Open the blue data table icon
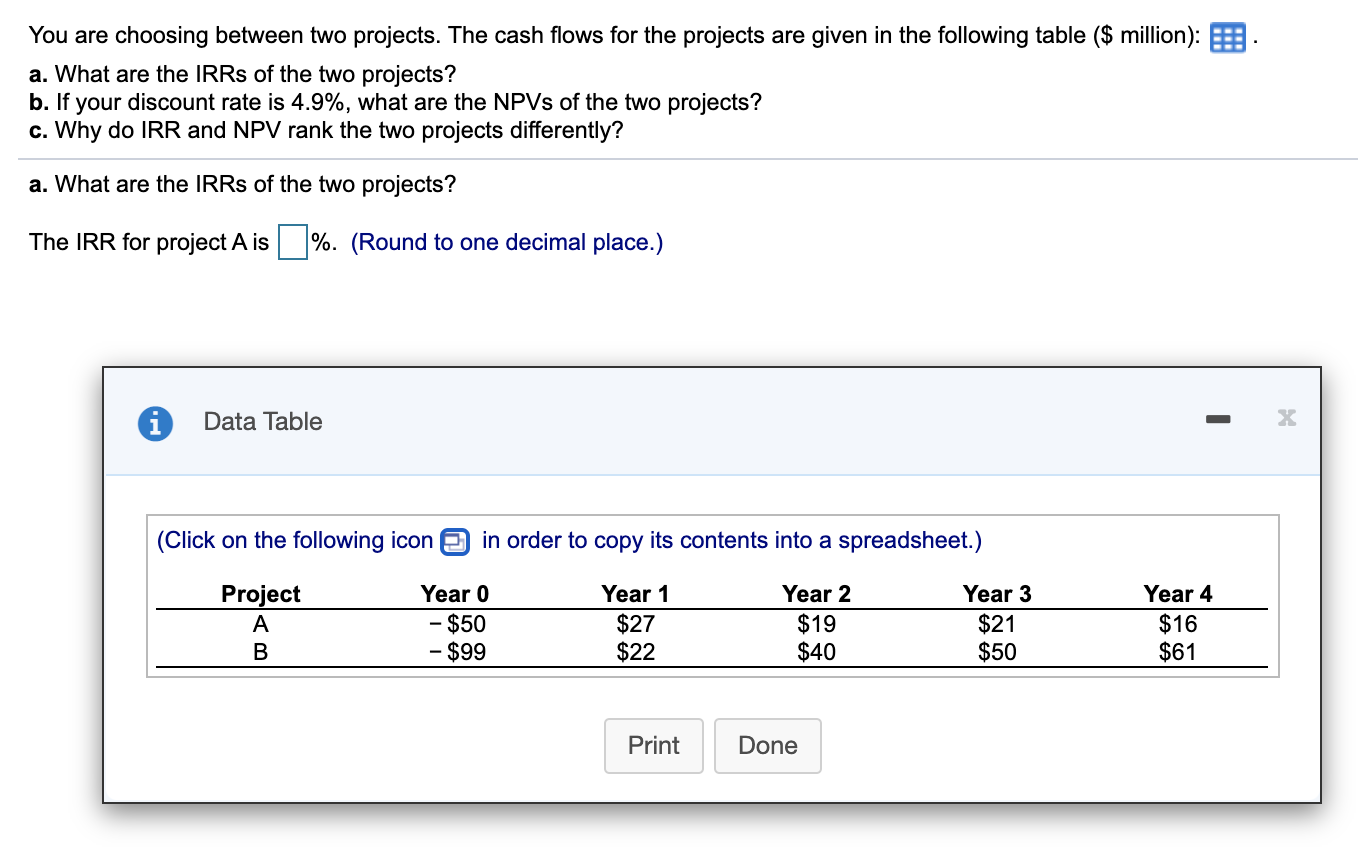The width and height of the screenshot is (1358, 865). (1227, 34)
